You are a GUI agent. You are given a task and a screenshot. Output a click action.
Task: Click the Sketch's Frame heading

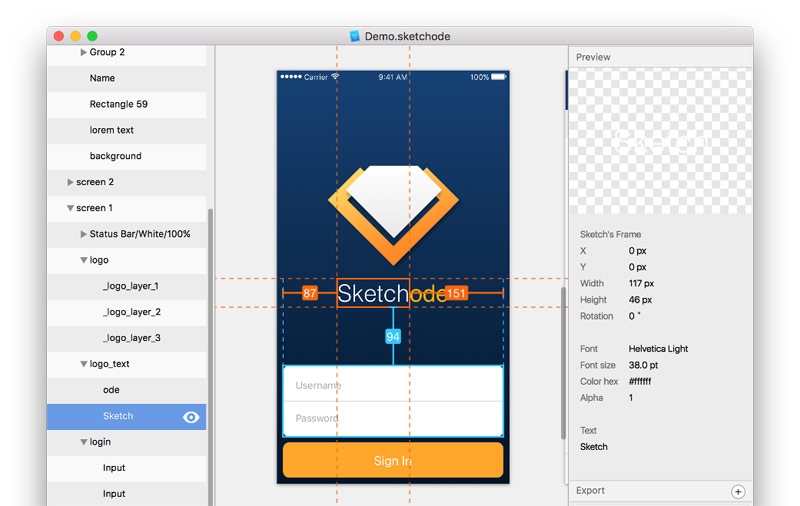tap(610, 235)
